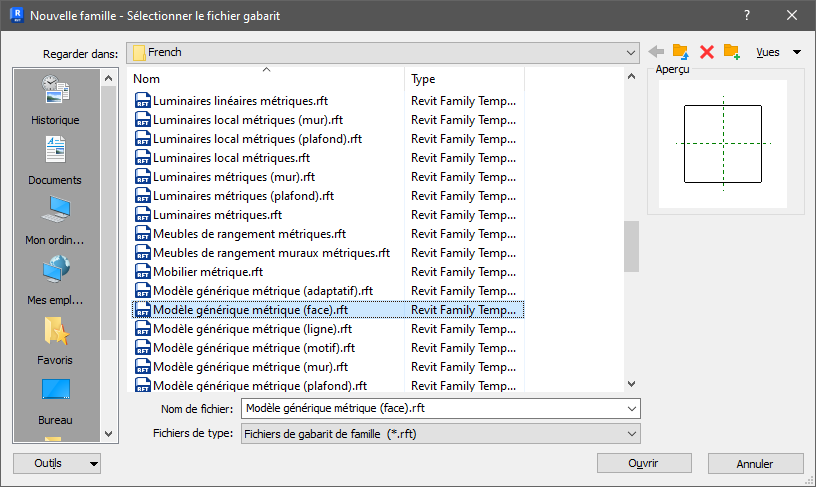Create a new folder with plus icon
Screen dimensions: 816x487
coord(732,52)
